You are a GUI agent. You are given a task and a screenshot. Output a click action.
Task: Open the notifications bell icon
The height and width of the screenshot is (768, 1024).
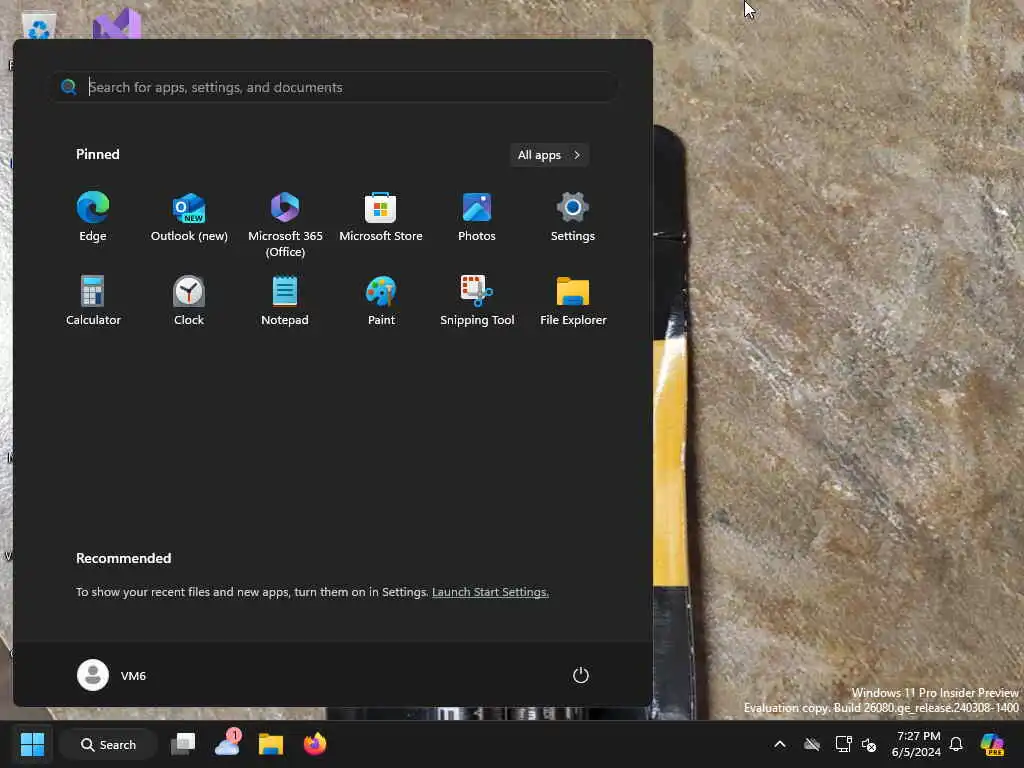[956, 744]
